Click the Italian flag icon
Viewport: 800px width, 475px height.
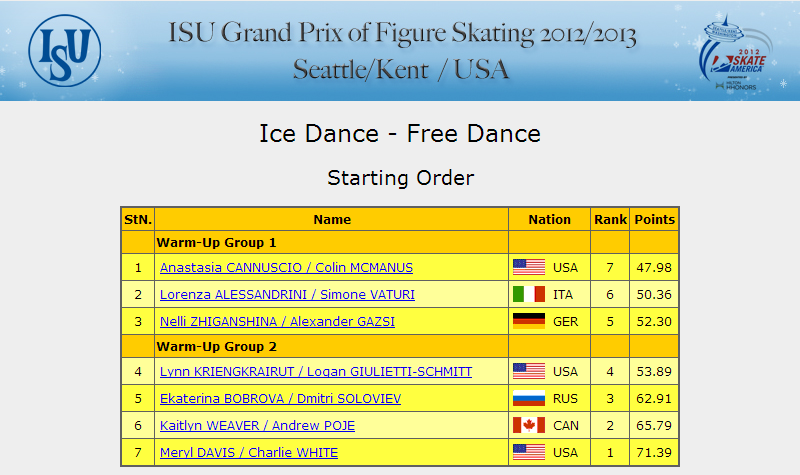point(529,294)
